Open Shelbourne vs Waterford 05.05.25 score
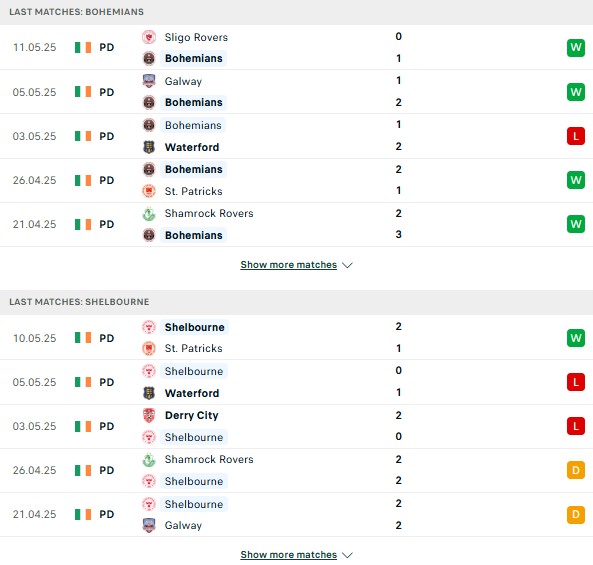Screen dimensions: 593x565 pos(399,382)
